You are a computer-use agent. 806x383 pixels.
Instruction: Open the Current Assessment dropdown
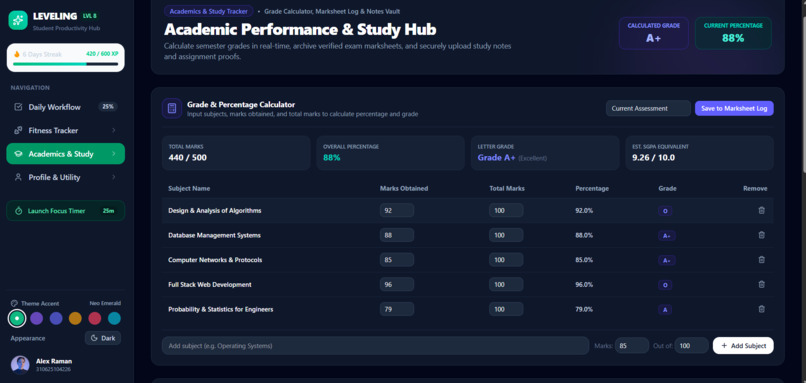[648, 108]
